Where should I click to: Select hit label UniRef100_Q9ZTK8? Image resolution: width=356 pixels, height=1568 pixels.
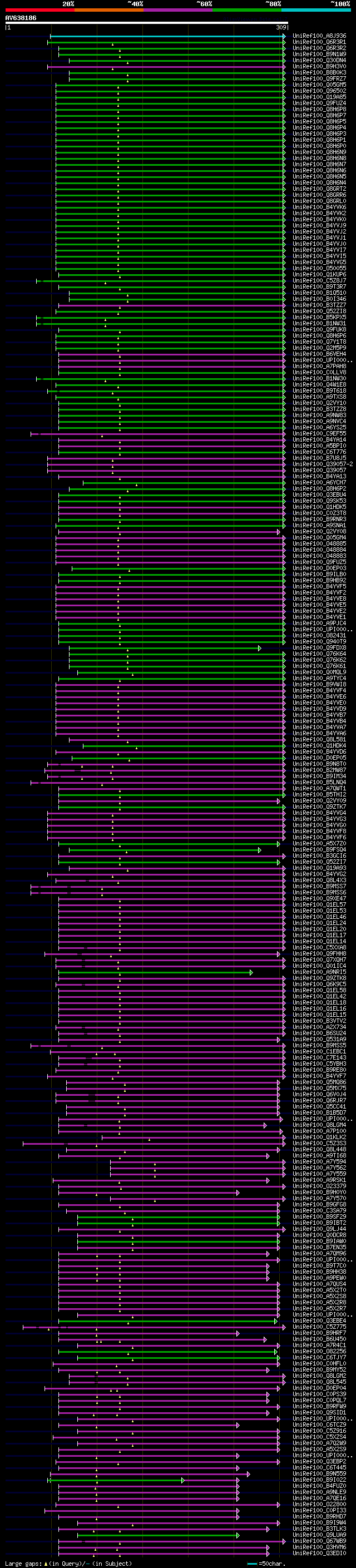(x=319, y=978)
